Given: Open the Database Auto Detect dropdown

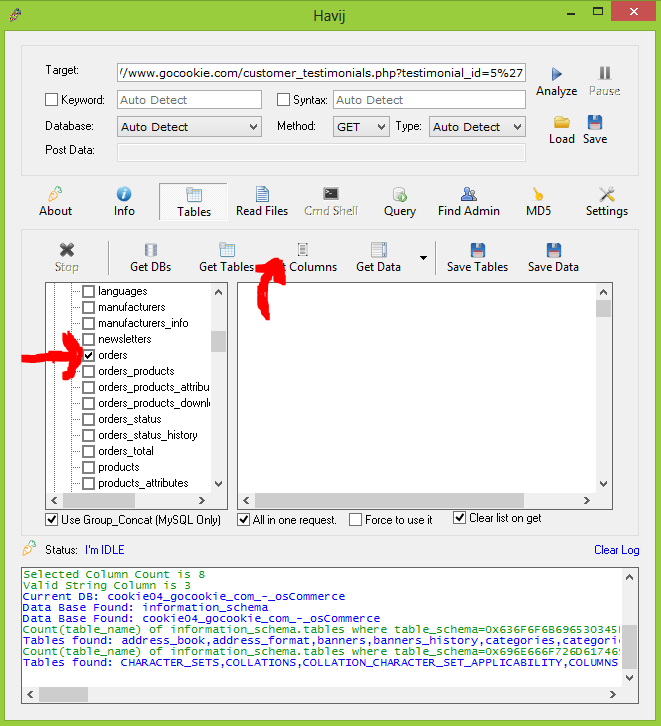Looking at the screenshot, I should 189,127.
